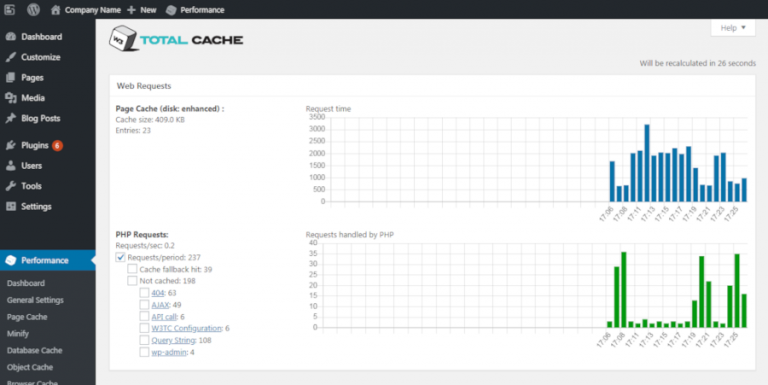
Task: Click the W3TC Configuration link
Action: click(x=187, y=328)
